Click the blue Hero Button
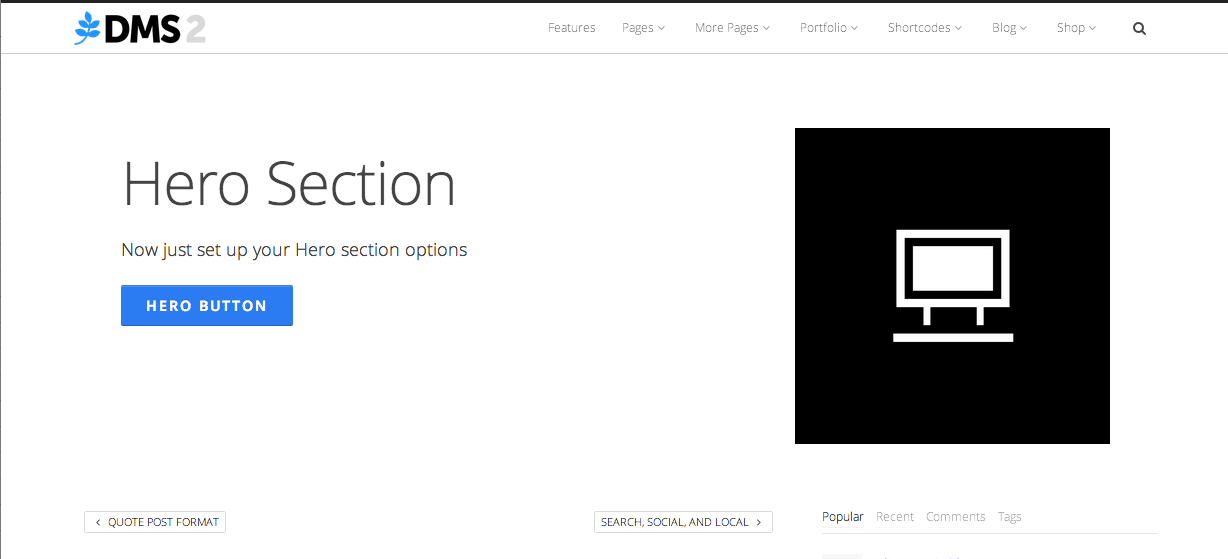The image size is (1228, 559). (207, 306)
